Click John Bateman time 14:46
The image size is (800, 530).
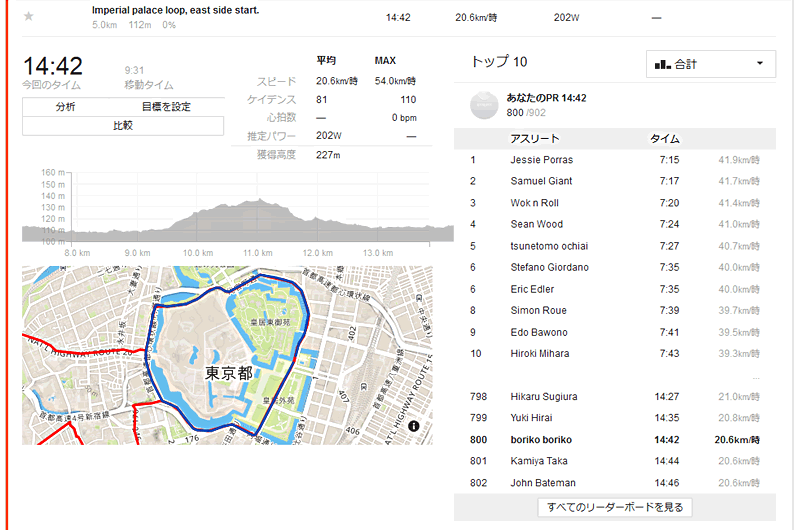(666, 483)
